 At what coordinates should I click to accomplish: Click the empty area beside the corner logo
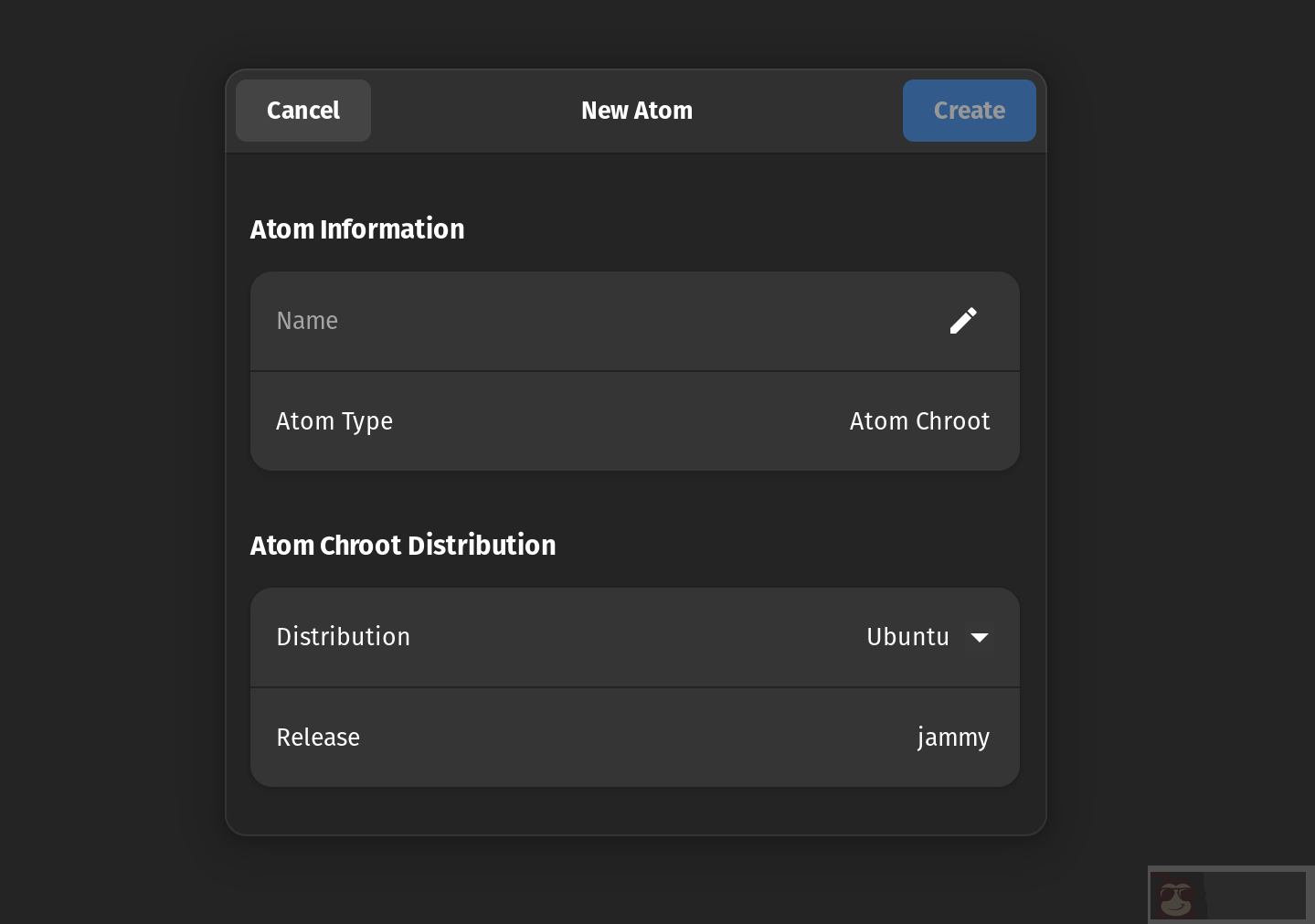pyautogui.click(x=1257, y=896)
